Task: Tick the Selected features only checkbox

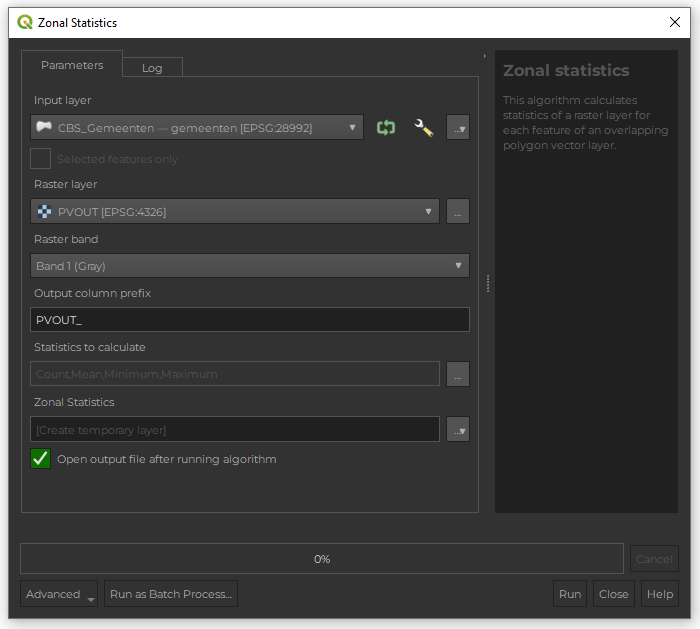Action: pyautogui.click(x=41, y=159)
